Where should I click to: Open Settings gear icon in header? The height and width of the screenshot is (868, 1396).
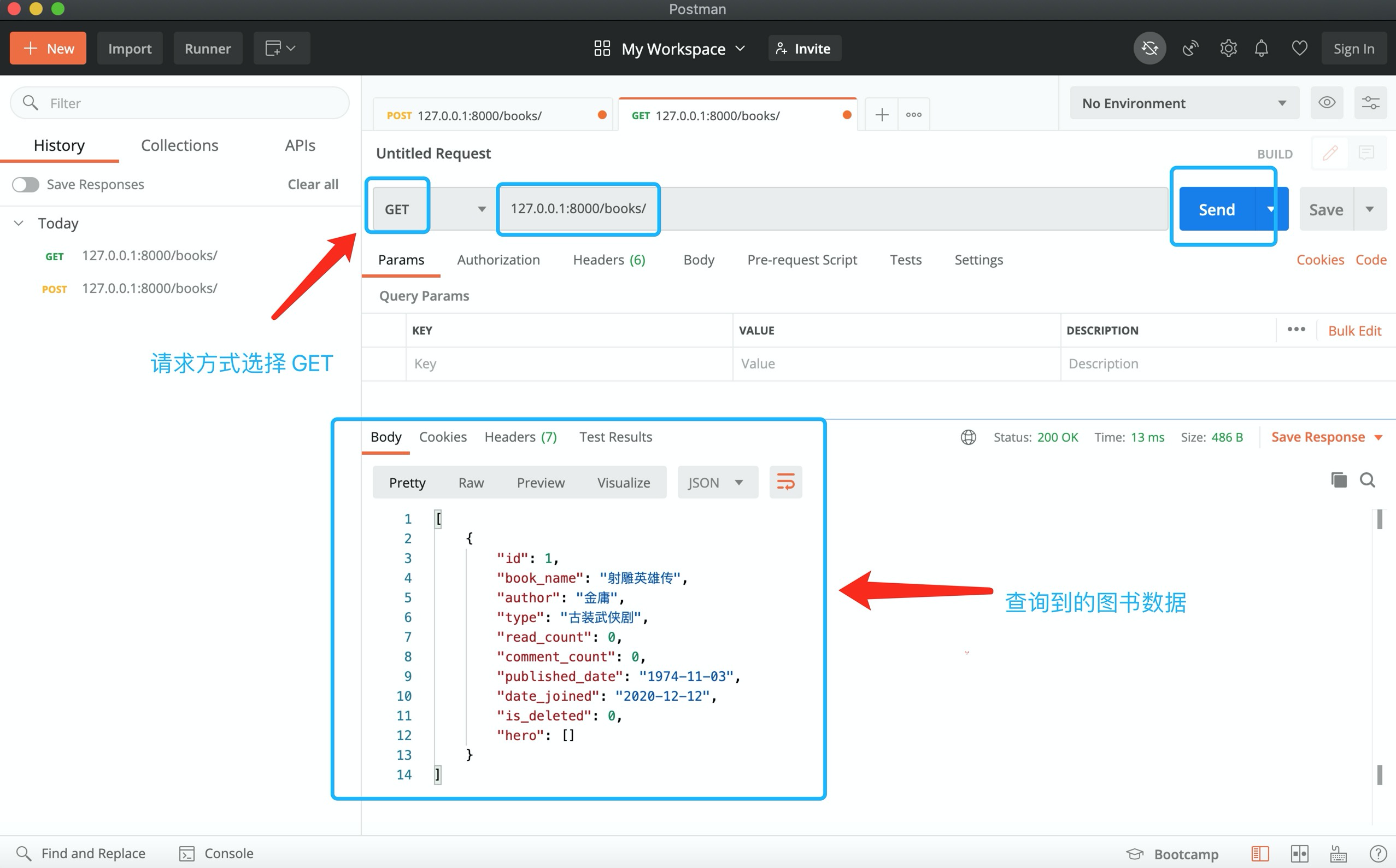[x=1228, y=48]
